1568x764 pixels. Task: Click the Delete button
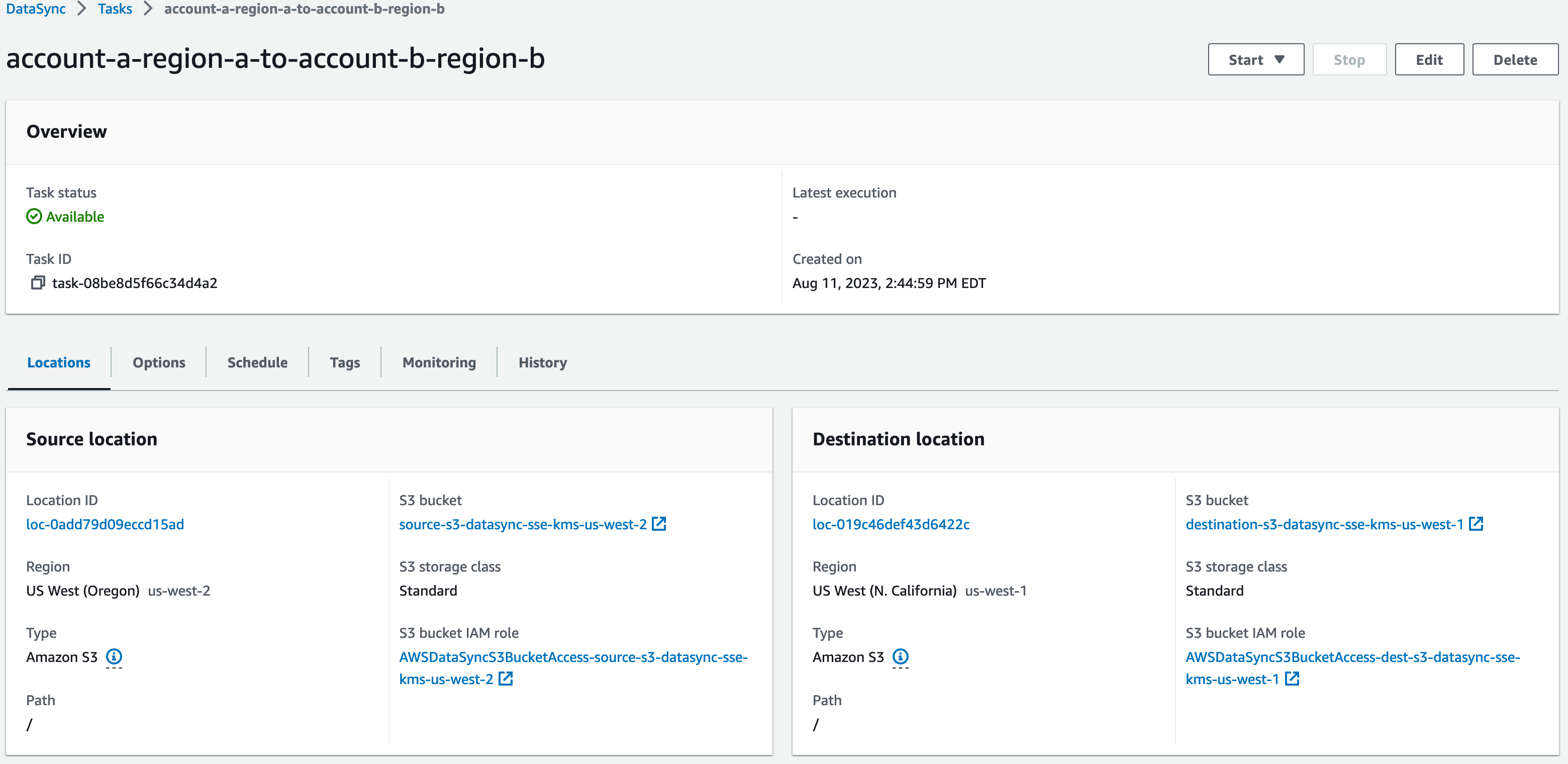[1515, 59]
